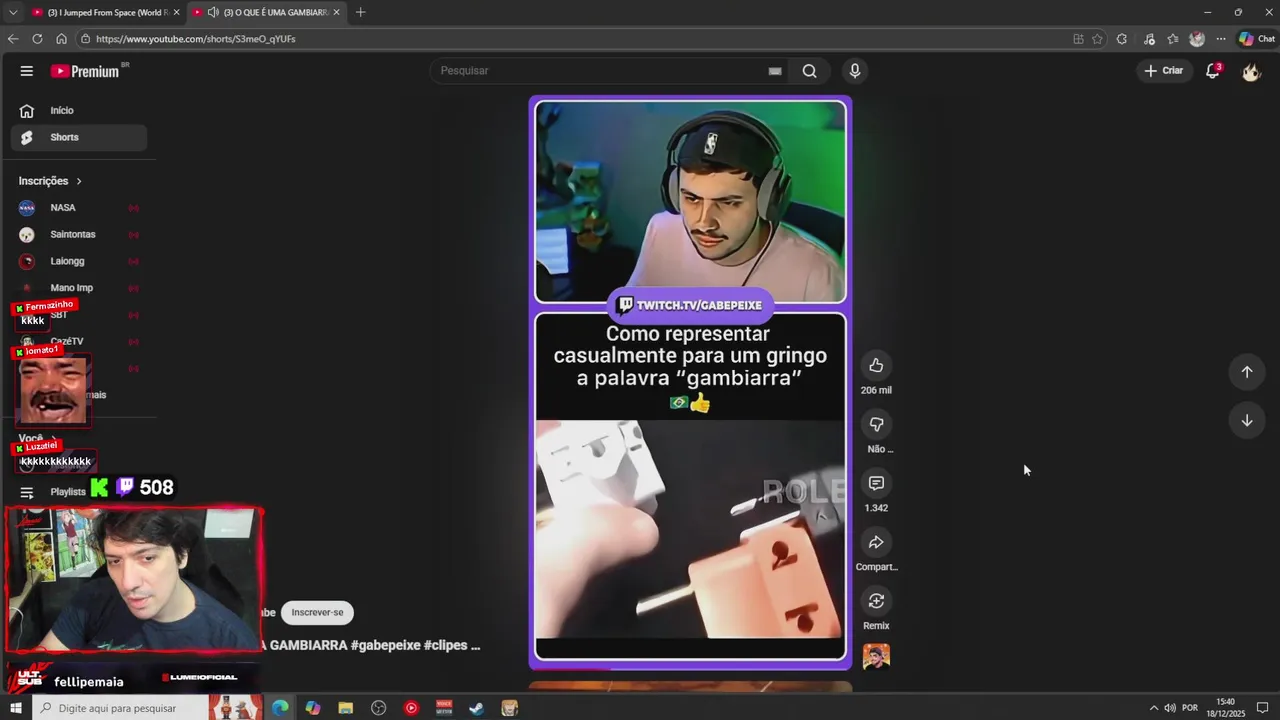
Task: Open the volume speaker tray icon
Action: (x=1170, y=708)
